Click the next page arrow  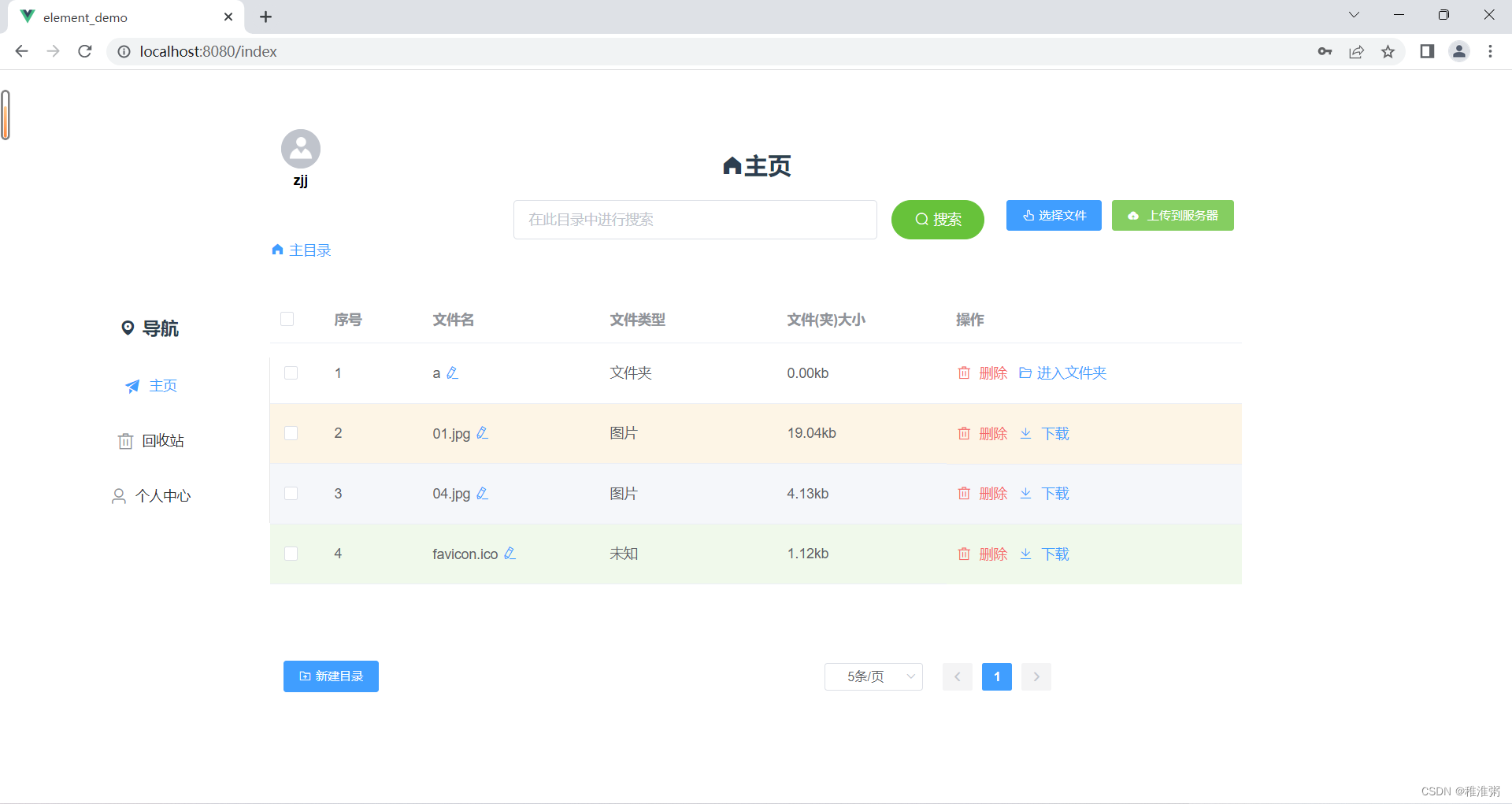1036,676
